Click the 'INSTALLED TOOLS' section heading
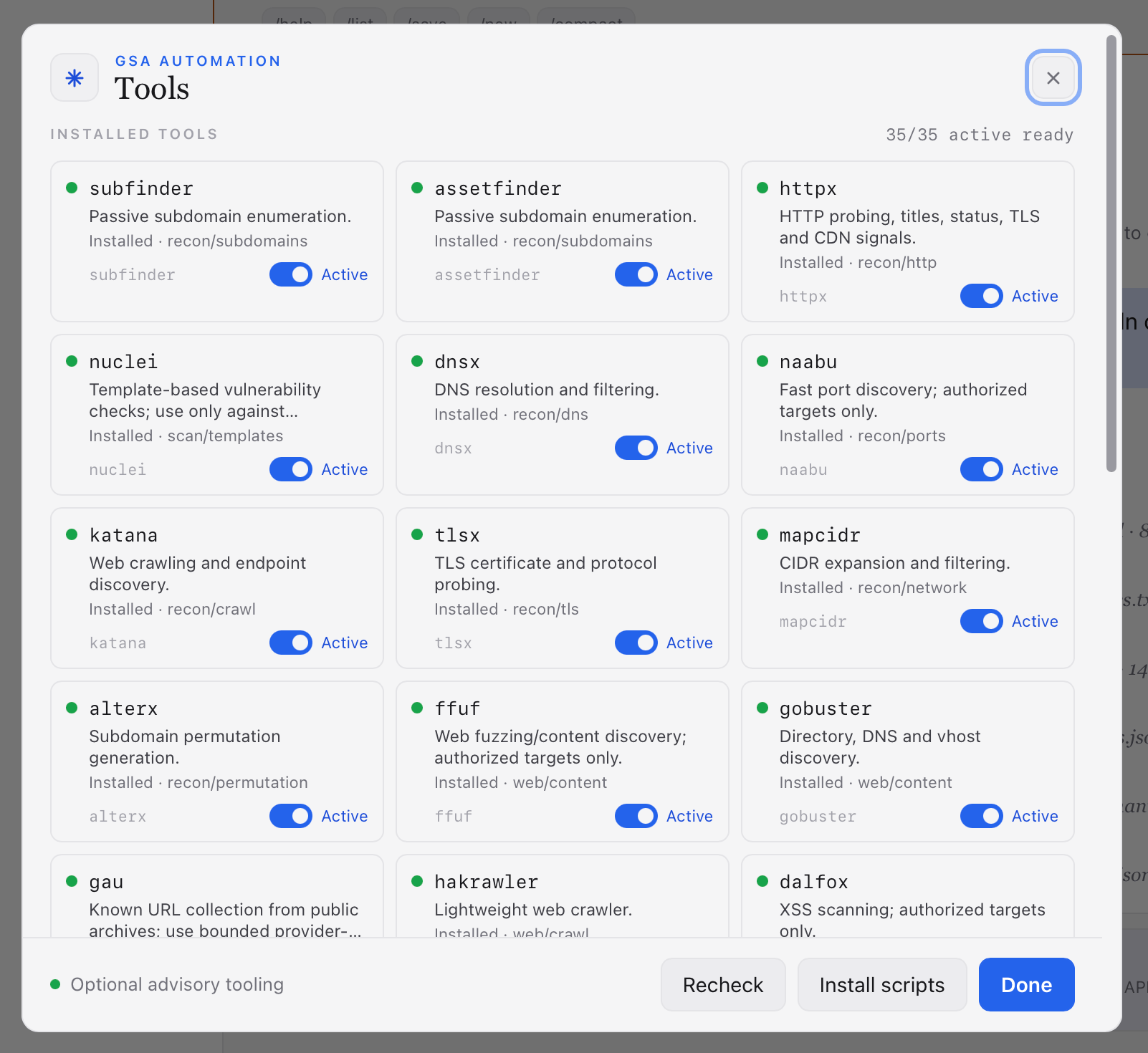Viewport: 1148px width, 1053px height. [x=134, y=134]
